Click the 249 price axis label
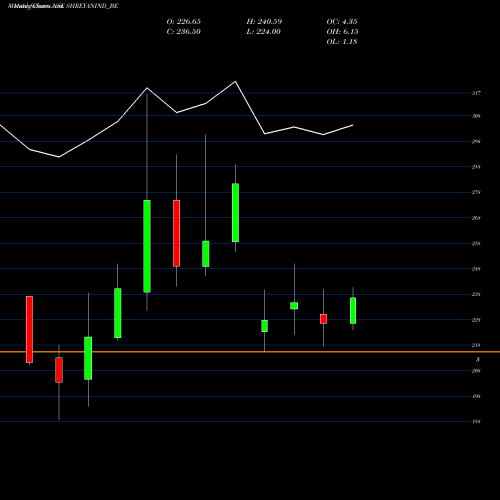Image resolution: width=500 pixels, height=500 pixels. (x=476, y=269)
